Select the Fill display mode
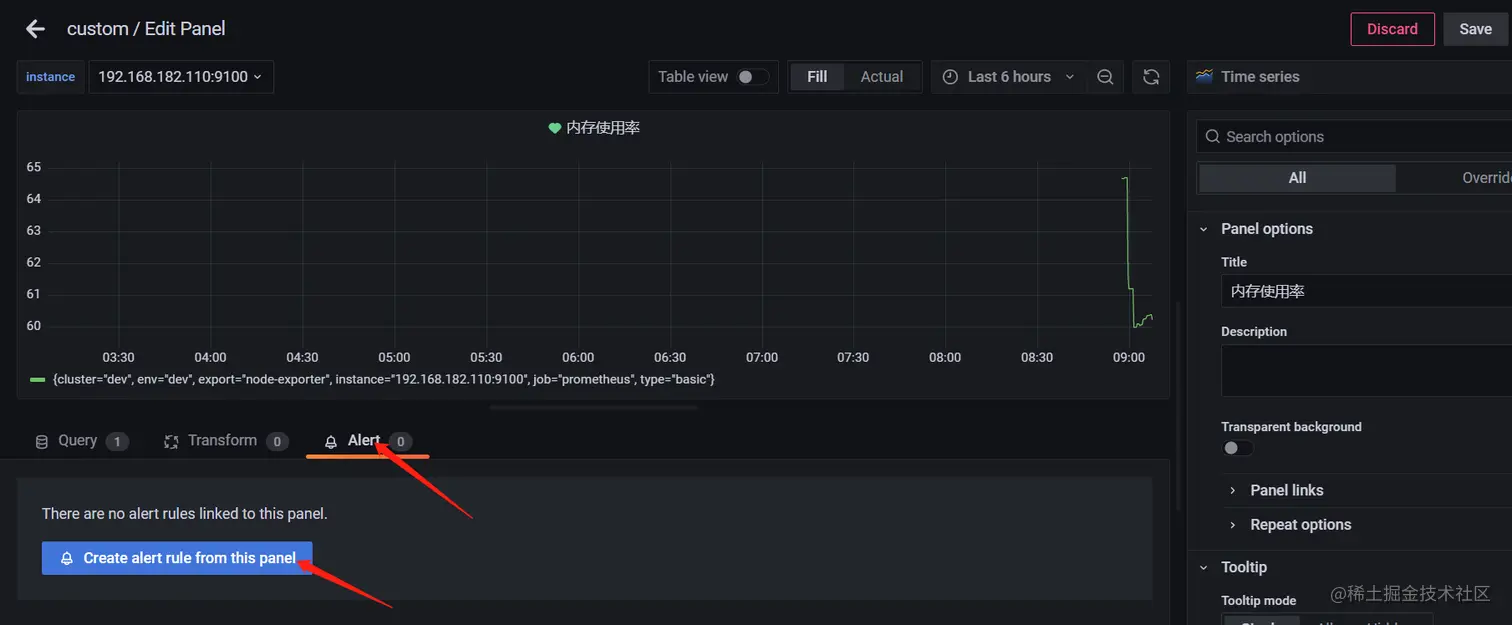1512x625 pixels. (x=817, y=77)
